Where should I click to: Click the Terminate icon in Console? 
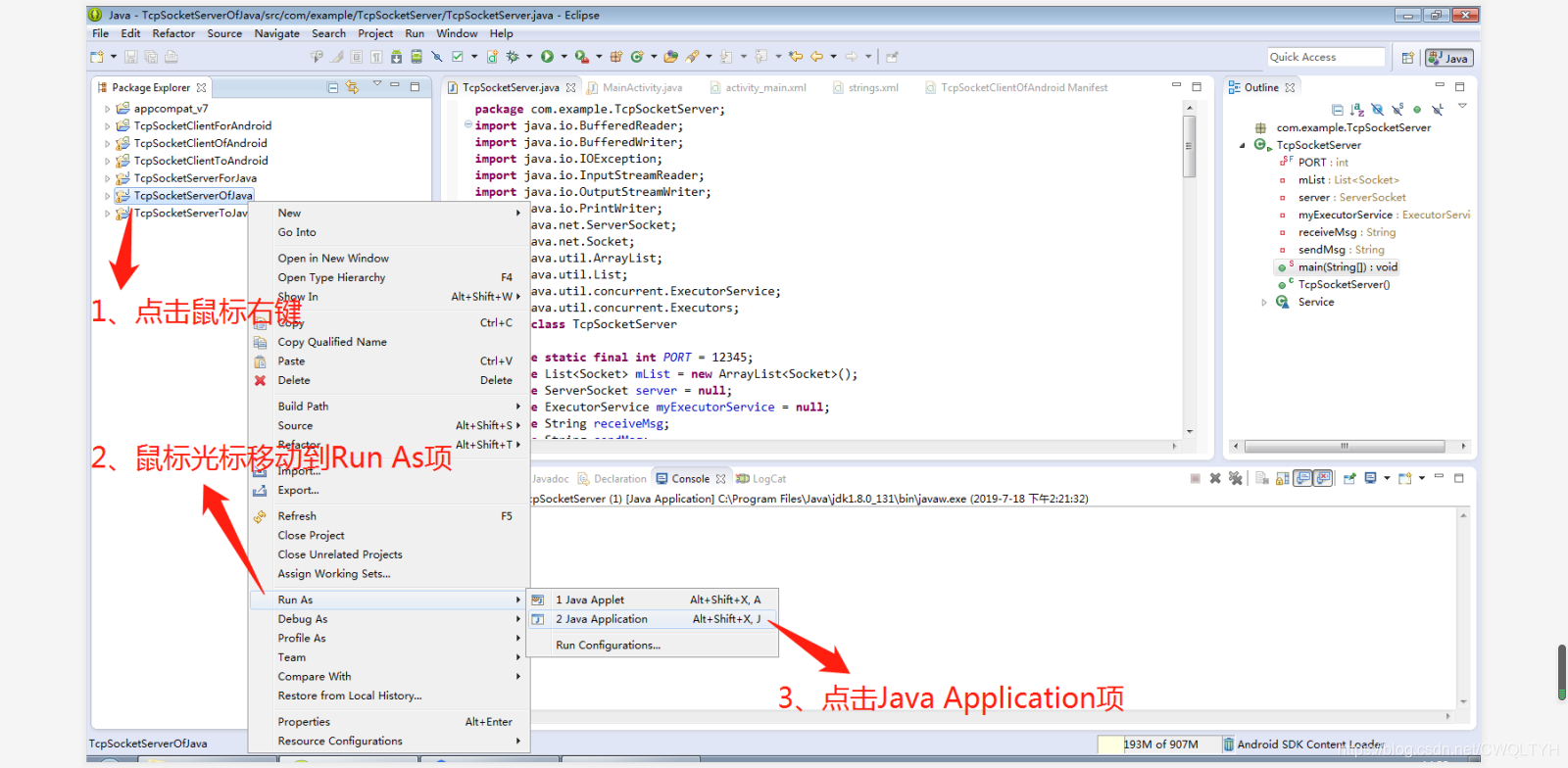pos(1196,478)
